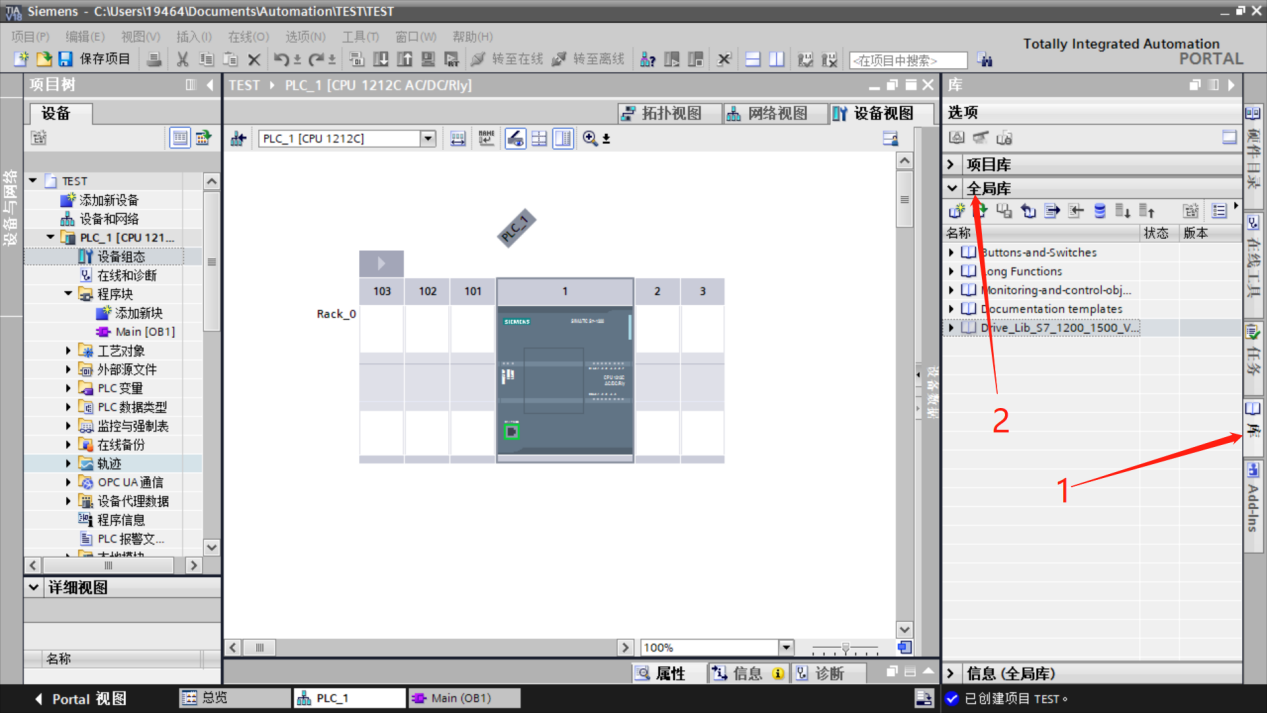
Task: Switch to Portal 视图
Action: pos(81,699)
